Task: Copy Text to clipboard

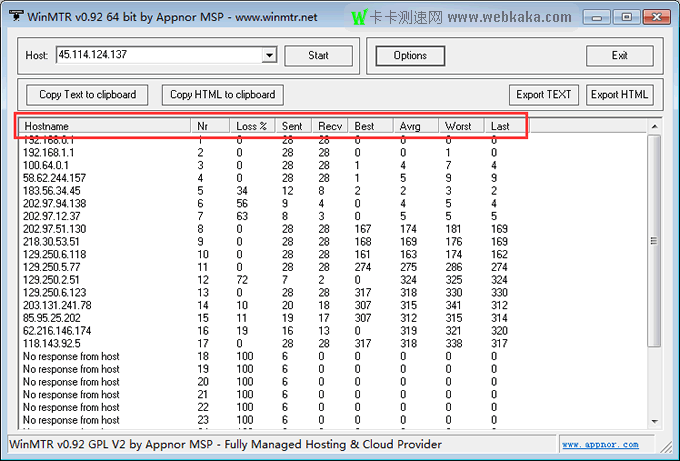Action: (x=88, y=95)
